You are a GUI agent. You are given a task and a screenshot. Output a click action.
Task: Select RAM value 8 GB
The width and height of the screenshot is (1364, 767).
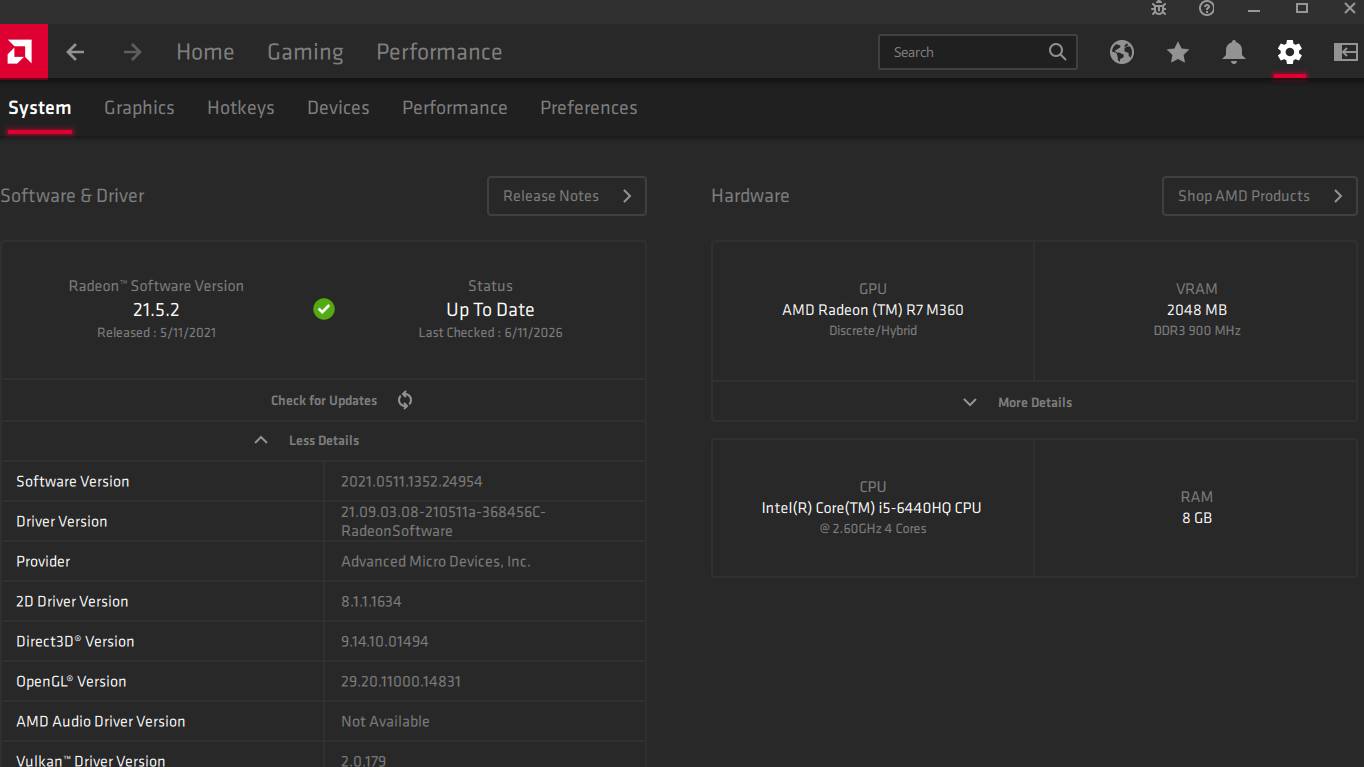[1197, 518]
